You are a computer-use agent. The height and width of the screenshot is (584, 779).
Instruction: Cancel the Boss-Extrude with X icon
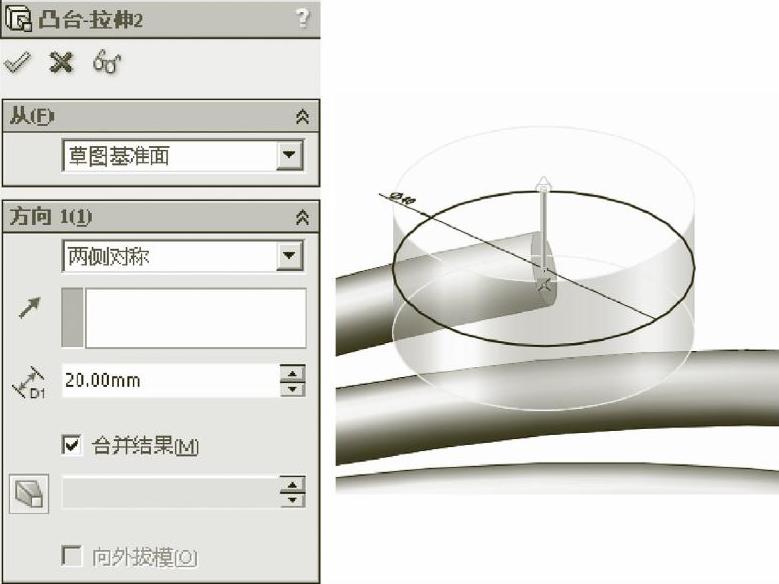tap(61, 63)
